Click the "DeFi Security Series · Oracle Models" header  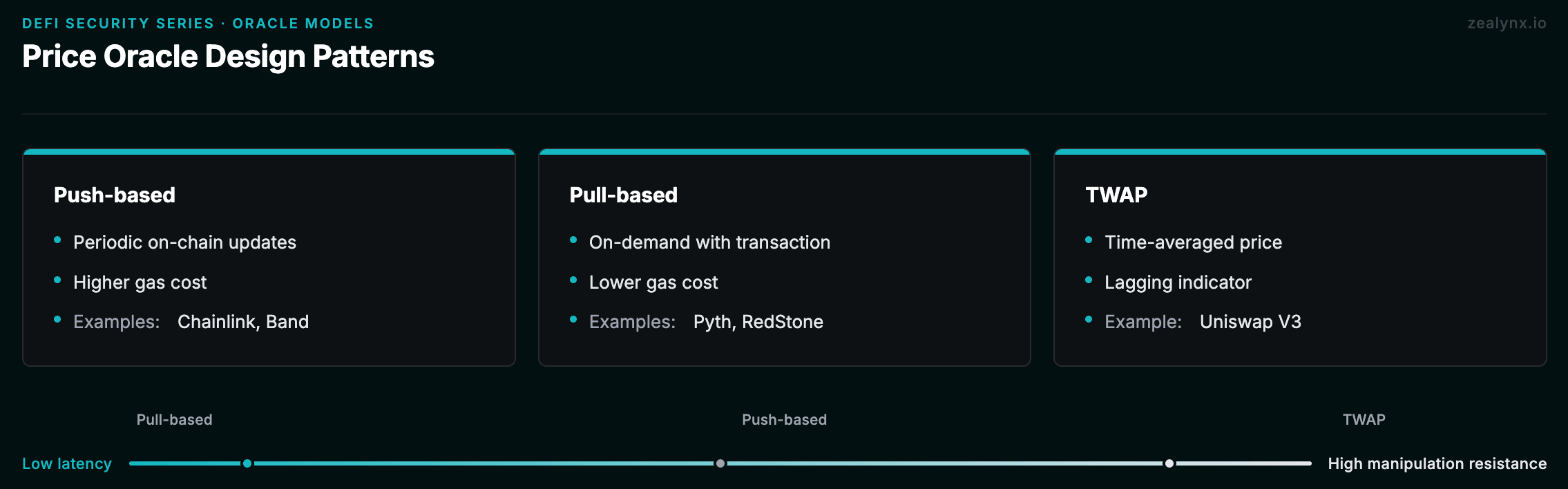(x=198, y=23)
